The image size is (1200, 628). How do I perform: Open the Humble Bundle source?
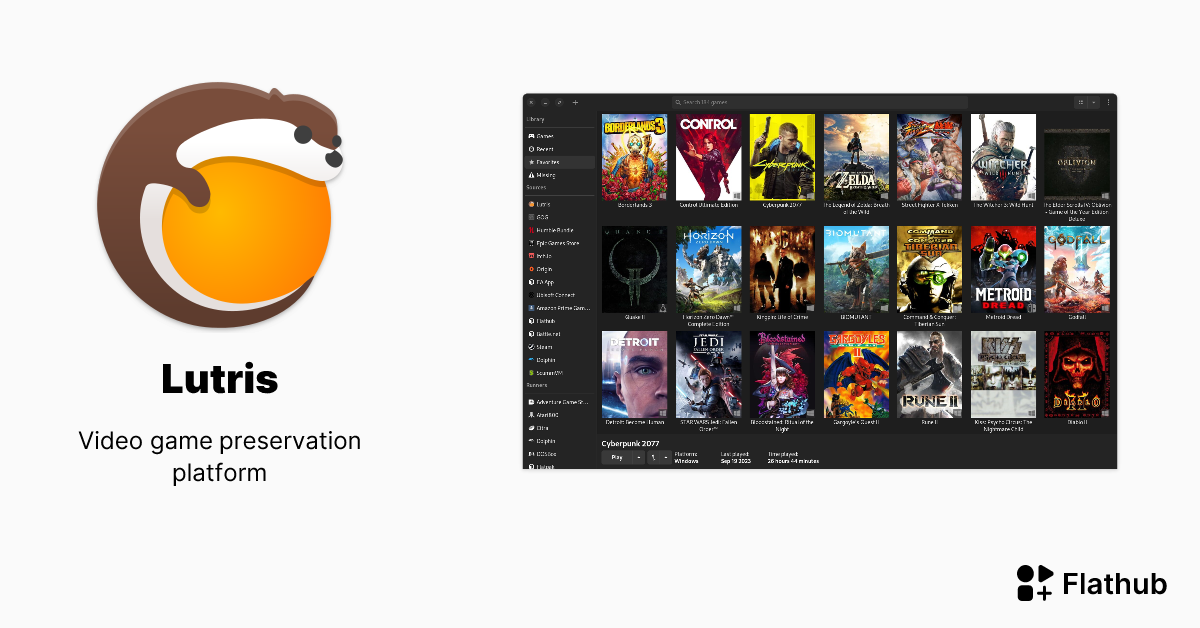coord(560,230)
